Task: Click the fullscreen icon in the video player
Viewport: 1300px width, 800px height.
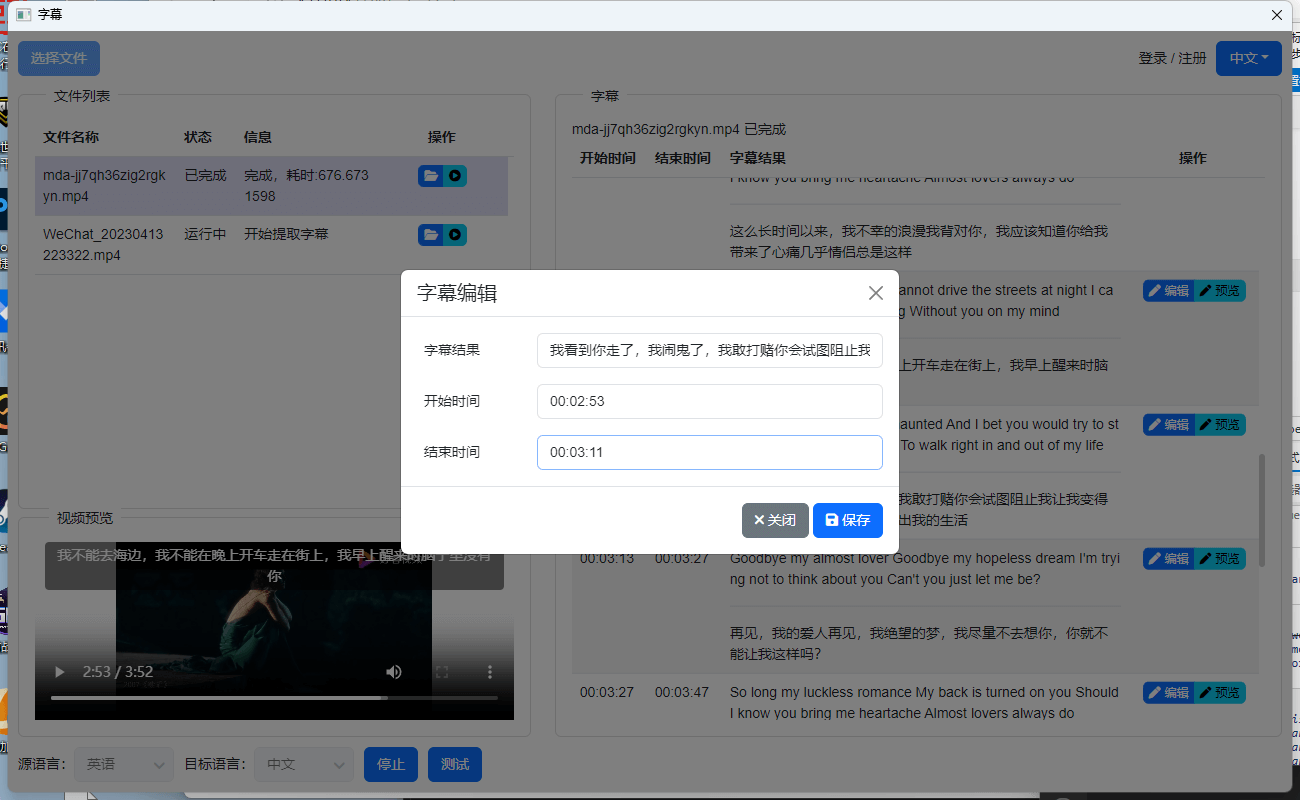Action: pos(441,672)
